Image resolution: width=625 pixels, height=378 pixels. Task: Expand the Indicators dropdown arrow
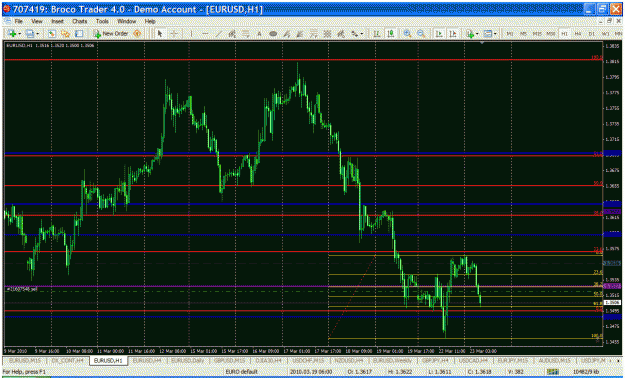[x=477, y=34]
